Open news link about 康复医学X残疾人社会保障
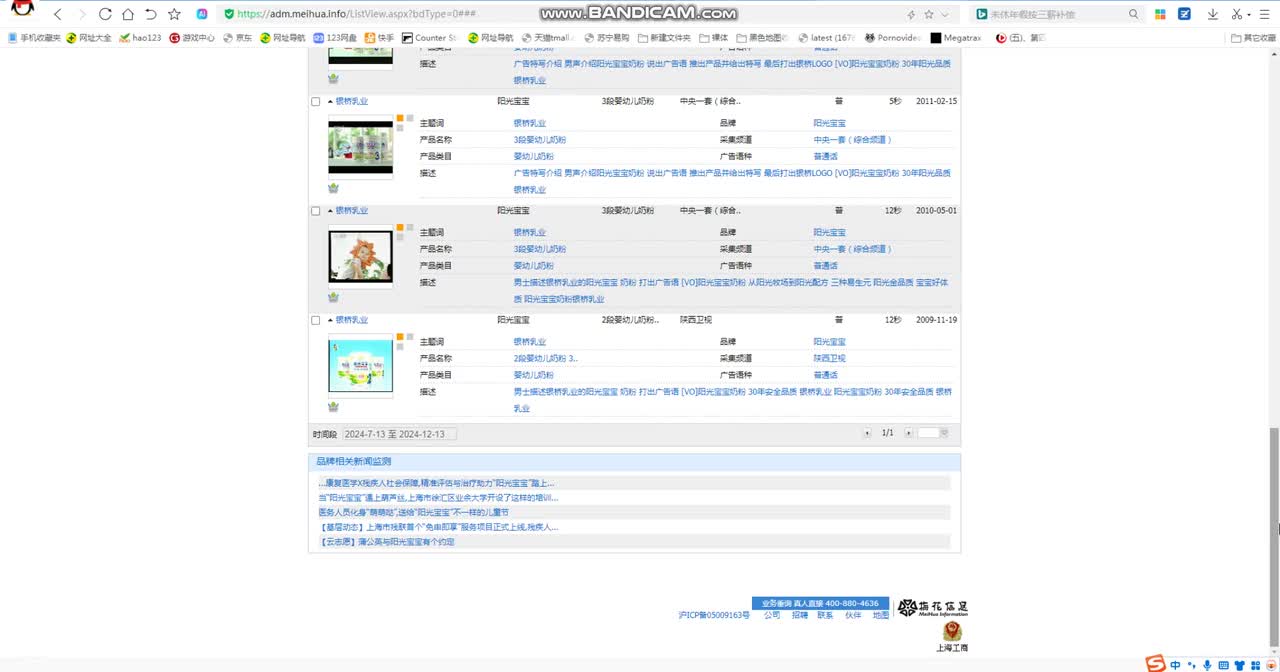This screenshot has width=1280, height=672. coord(434,483)
